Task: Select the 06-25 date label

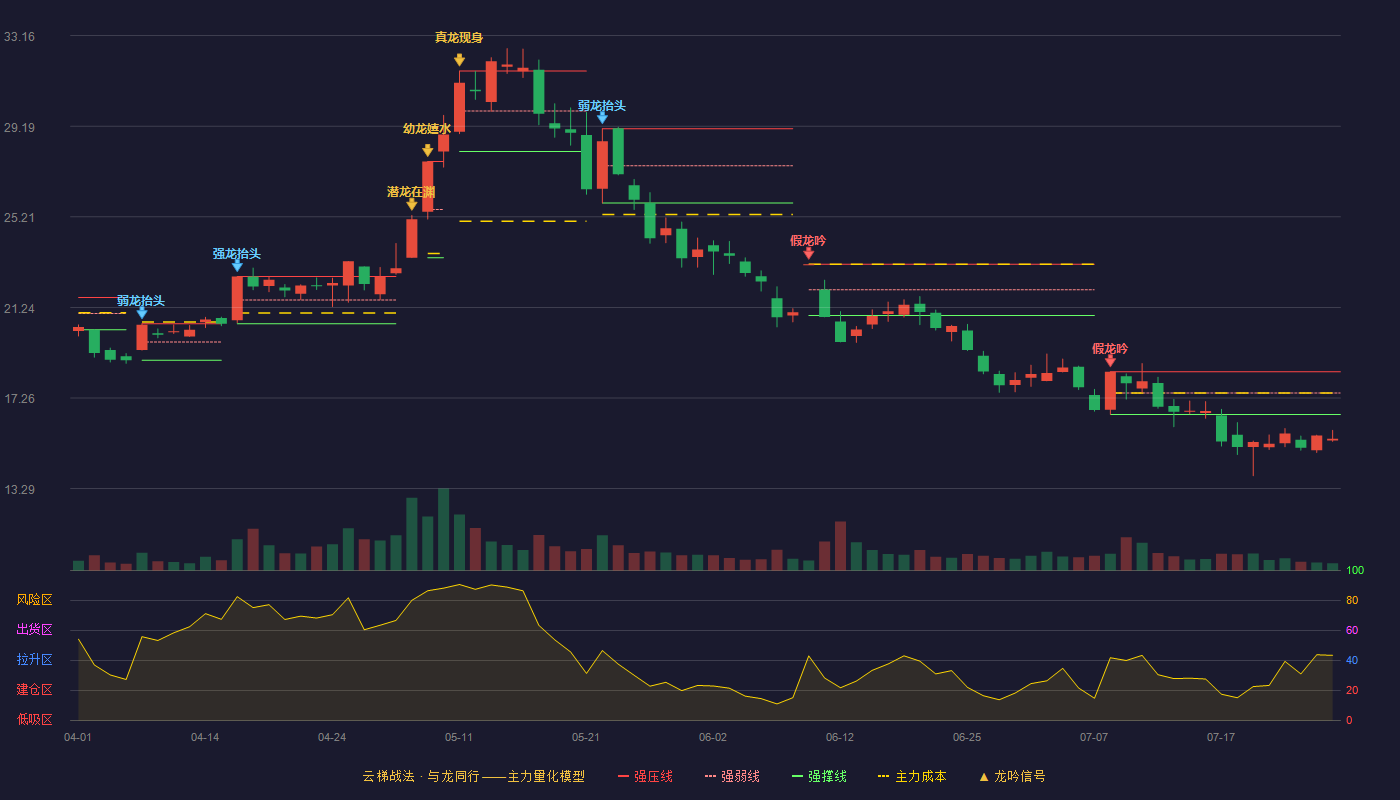Action: 967,737
